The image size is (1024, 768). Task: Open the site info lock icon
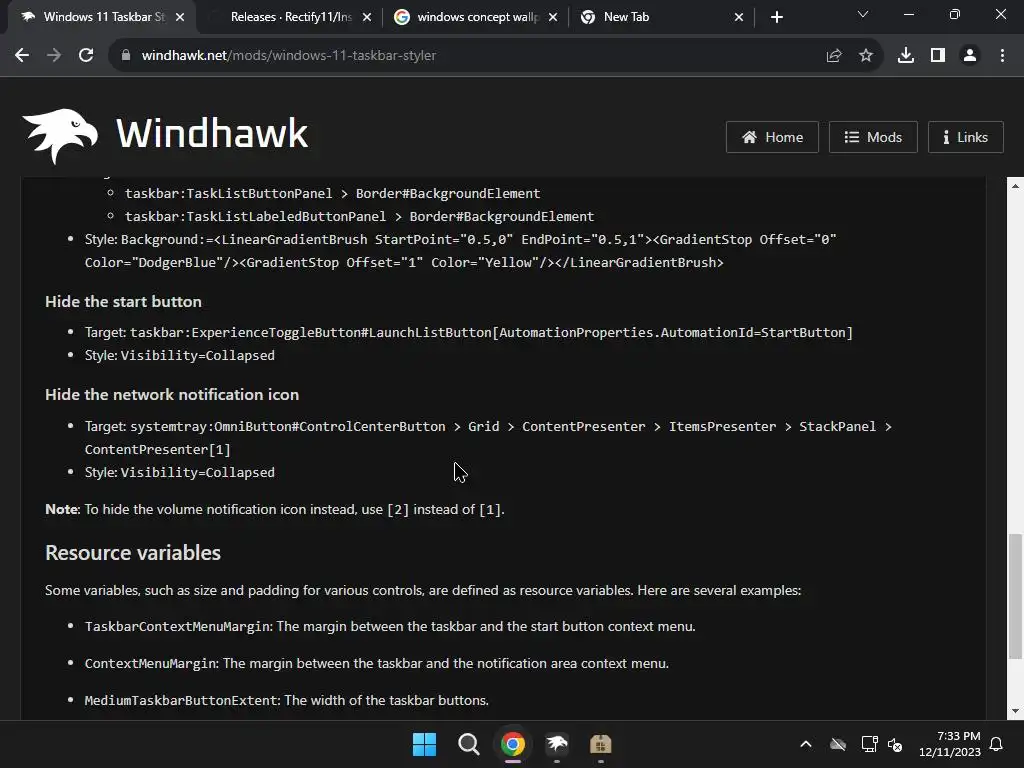tap(125, 56)
